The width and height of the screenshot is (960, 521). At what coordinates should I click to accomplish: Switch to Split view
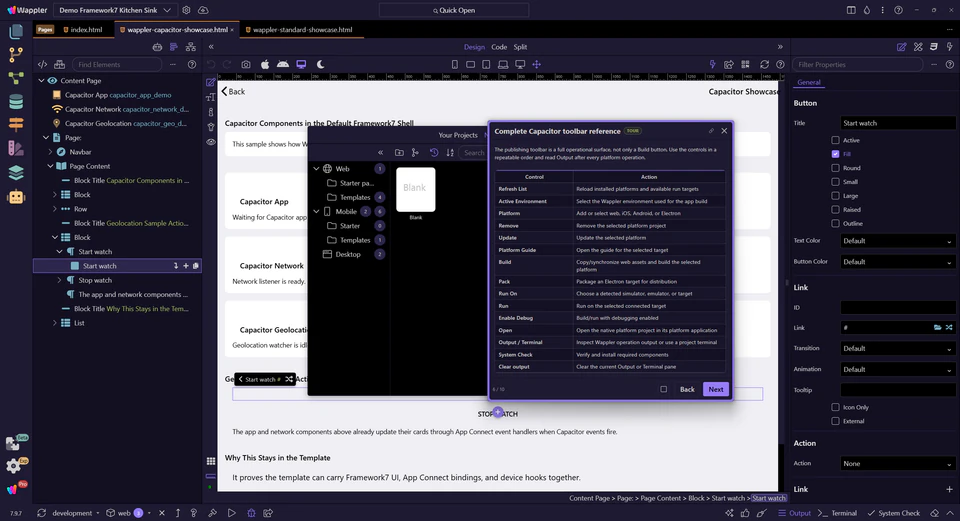520,47
